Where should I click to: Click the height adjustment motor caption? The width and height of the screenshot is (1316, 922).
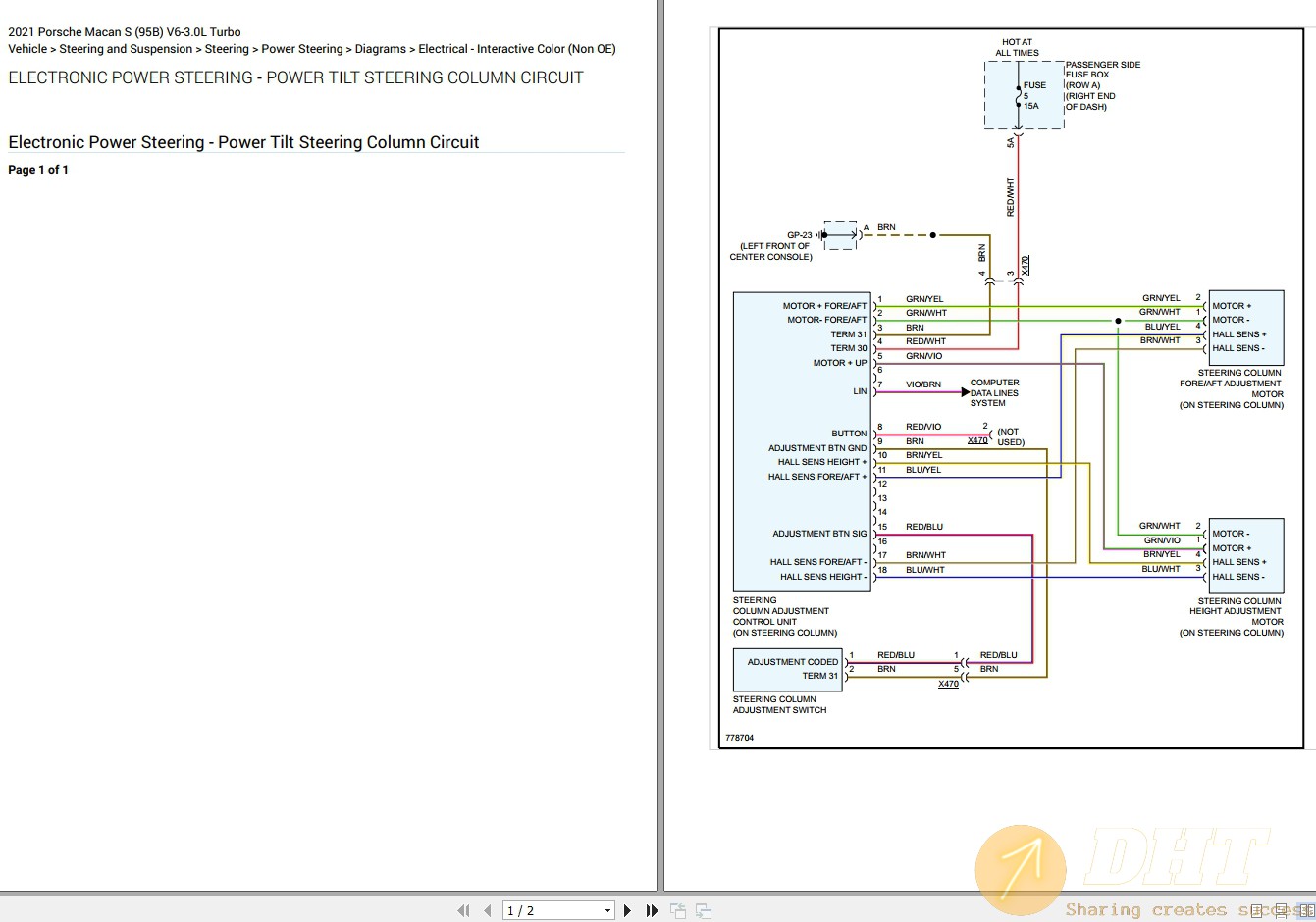[x=1232, y=617]
